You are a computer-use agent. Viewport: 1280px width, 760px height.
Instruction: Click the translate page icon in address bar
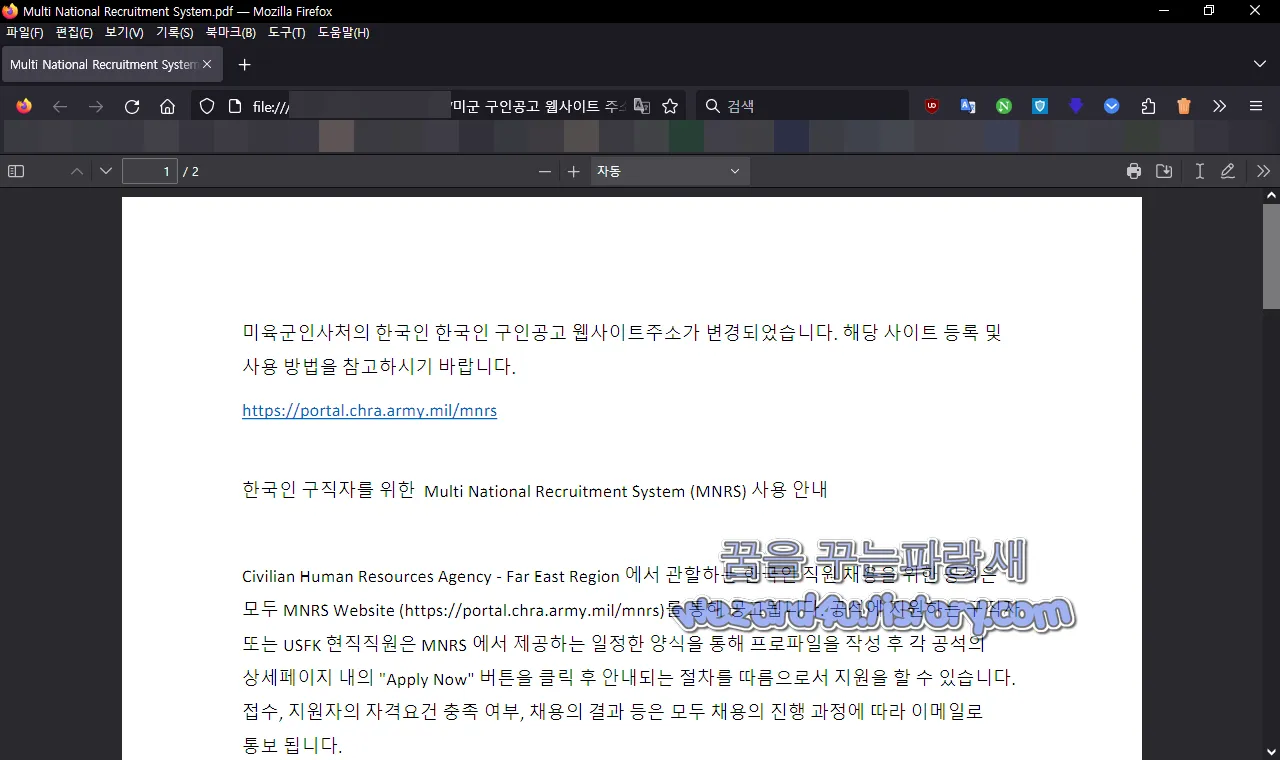pos(642,106)
